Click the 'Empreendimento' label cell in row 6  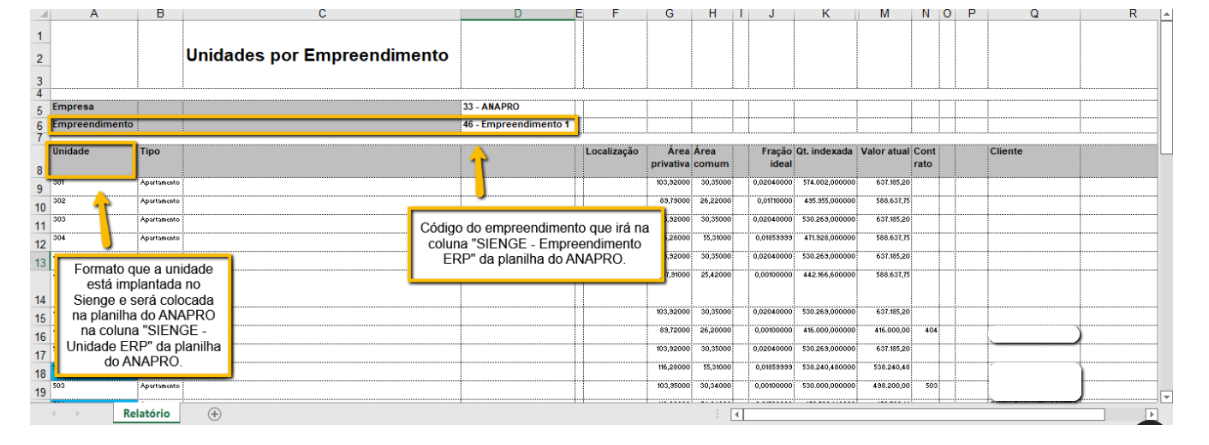tap(92, 125)
